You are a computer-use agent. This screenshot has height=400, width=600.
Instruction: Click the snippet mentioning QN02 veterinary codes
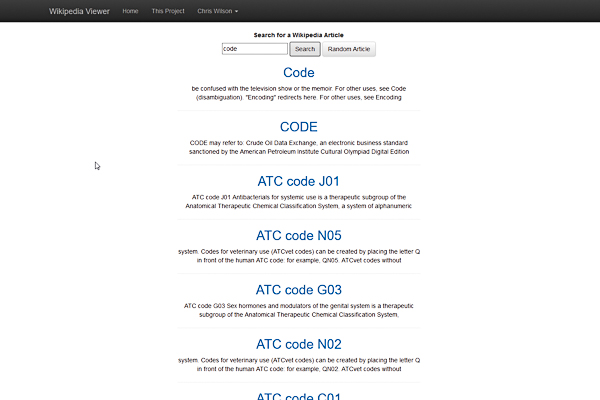(299, 363)
